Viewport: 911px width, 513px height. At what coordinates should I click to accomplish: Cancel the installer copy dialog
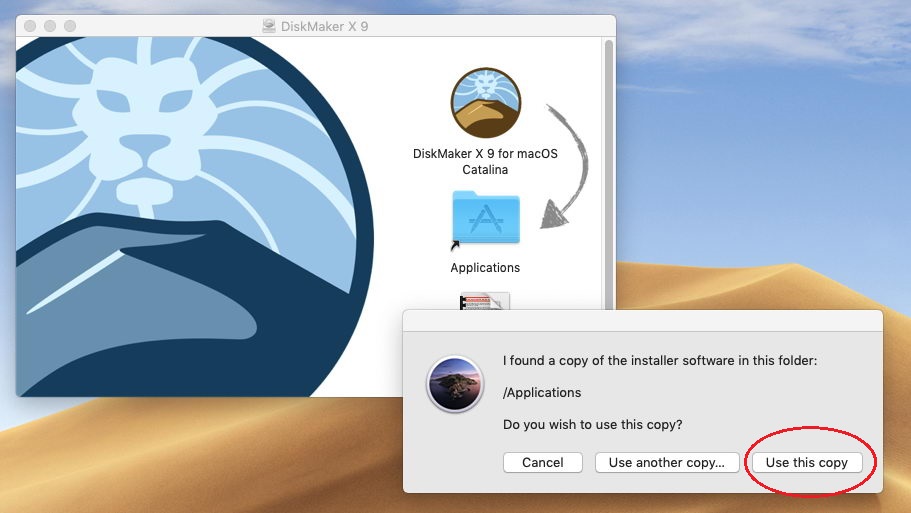(x=543, y=462)
